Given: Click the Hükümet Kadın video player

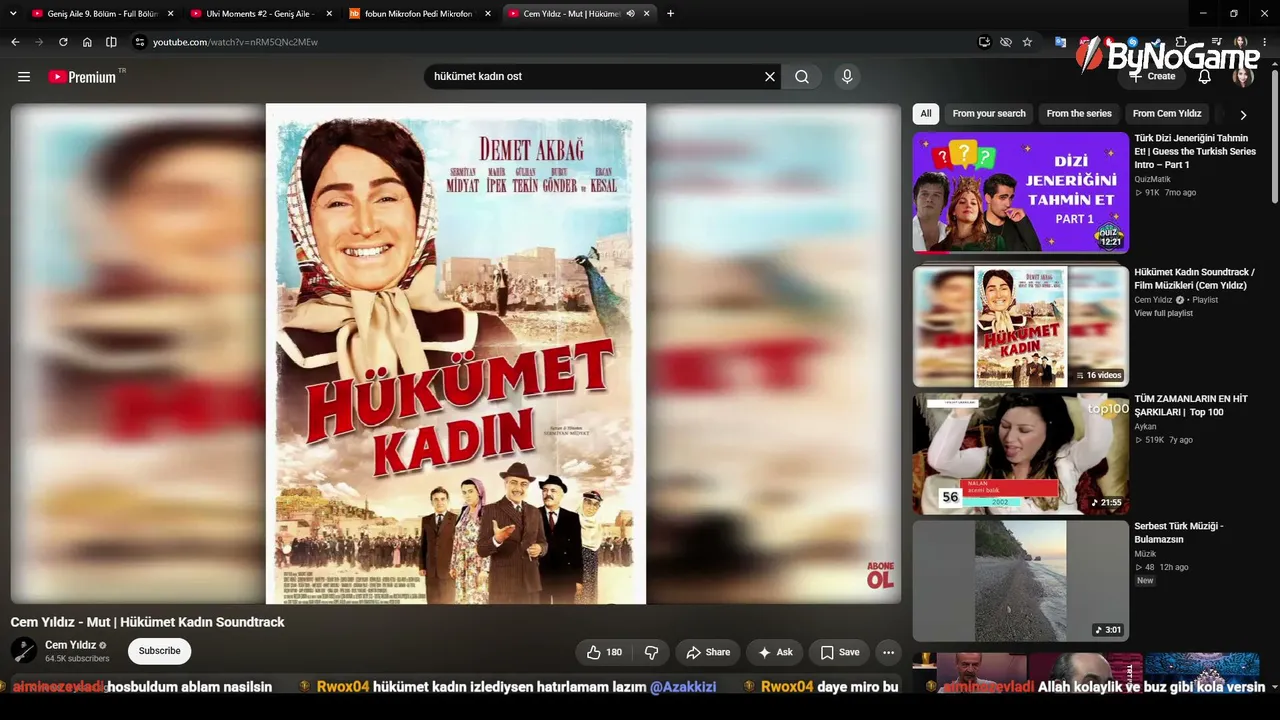Looking at the screenshot, I should (x=456, y=354).
